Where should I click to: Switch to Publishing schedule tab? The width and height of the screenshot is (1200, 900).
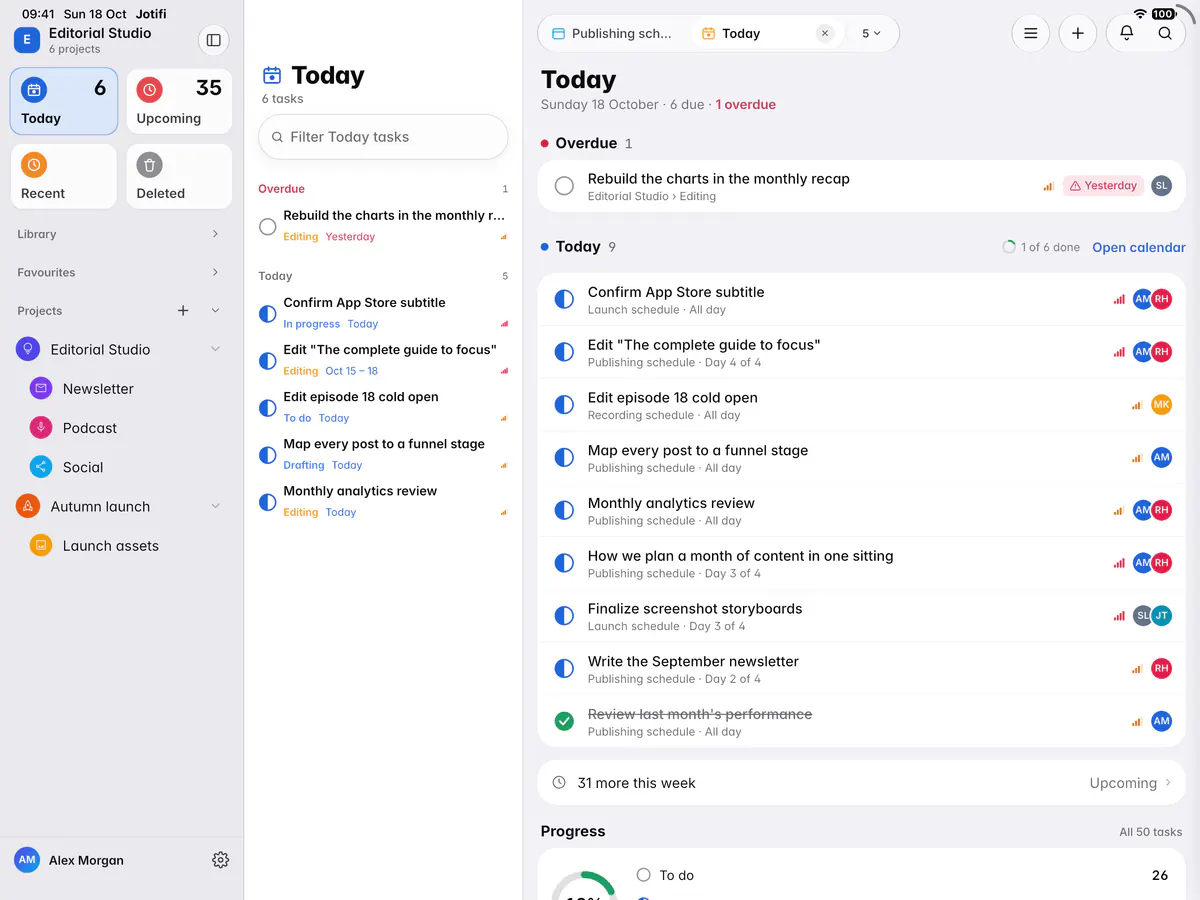pyautogui.click(x=614, y=33)
